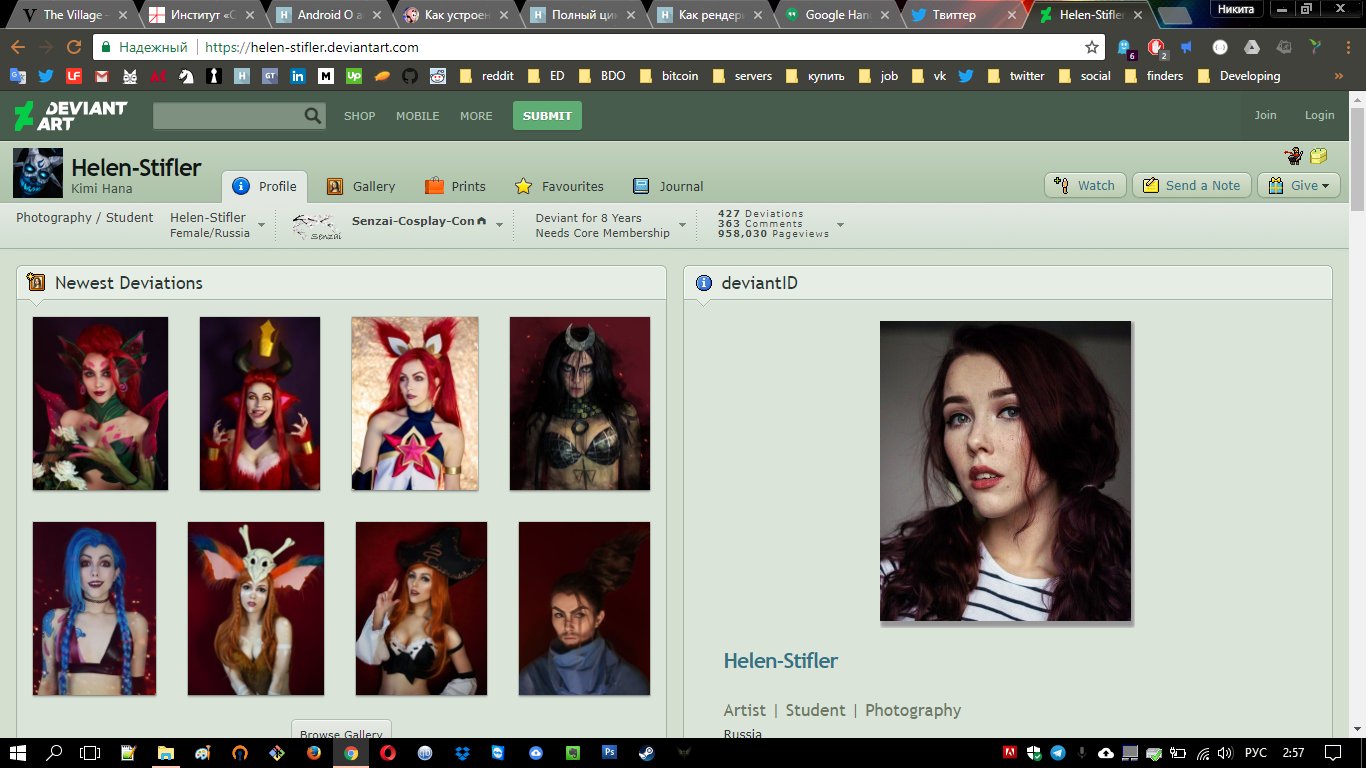Expand the Helen-Stifler Female/Russia dropdown arrow
Screen dimensions: 1366x768
[262, 226]
